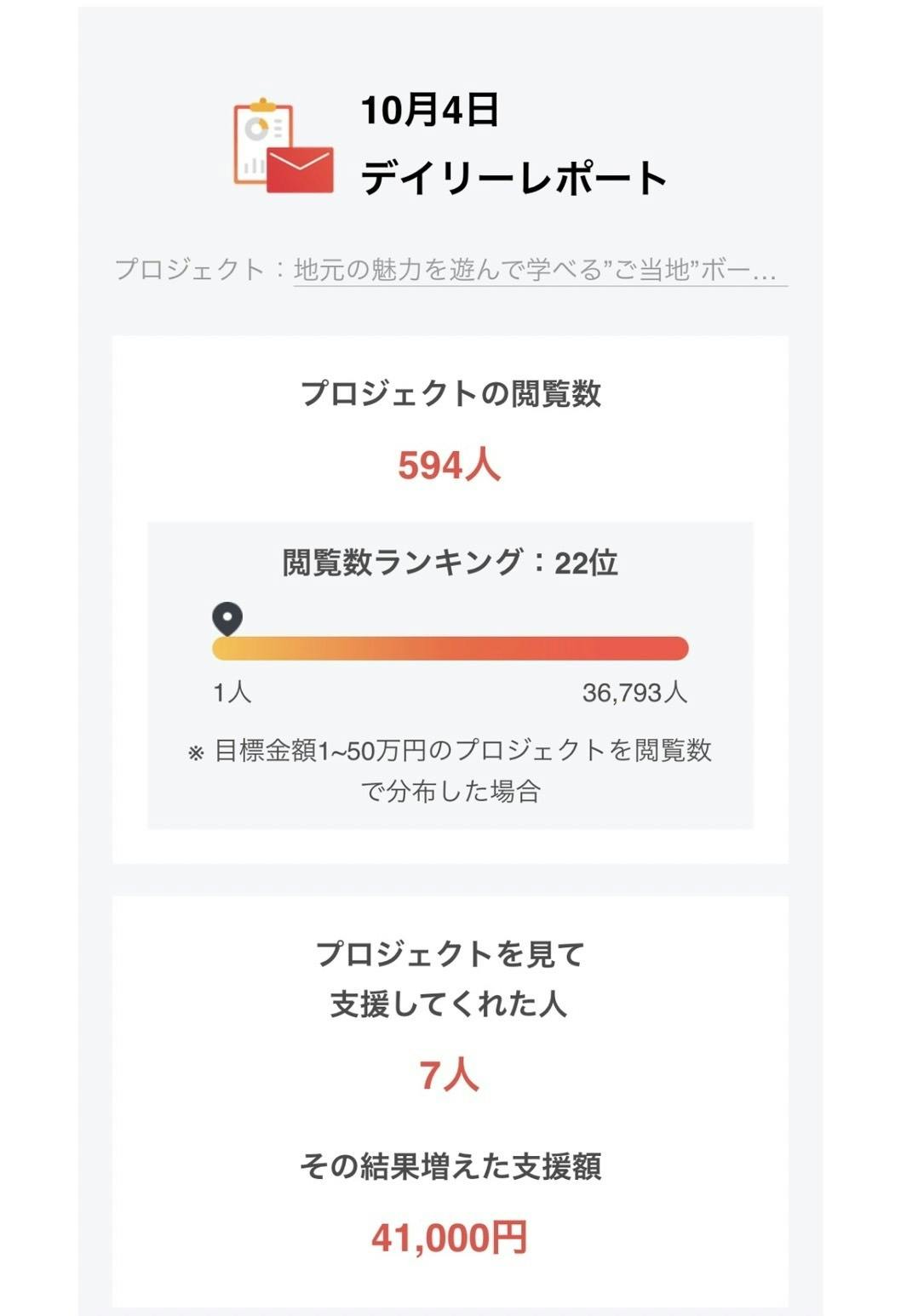Click the プロジェクト： label
Image resolution: width=901 pixels, height=1316 pixels.
201,270
